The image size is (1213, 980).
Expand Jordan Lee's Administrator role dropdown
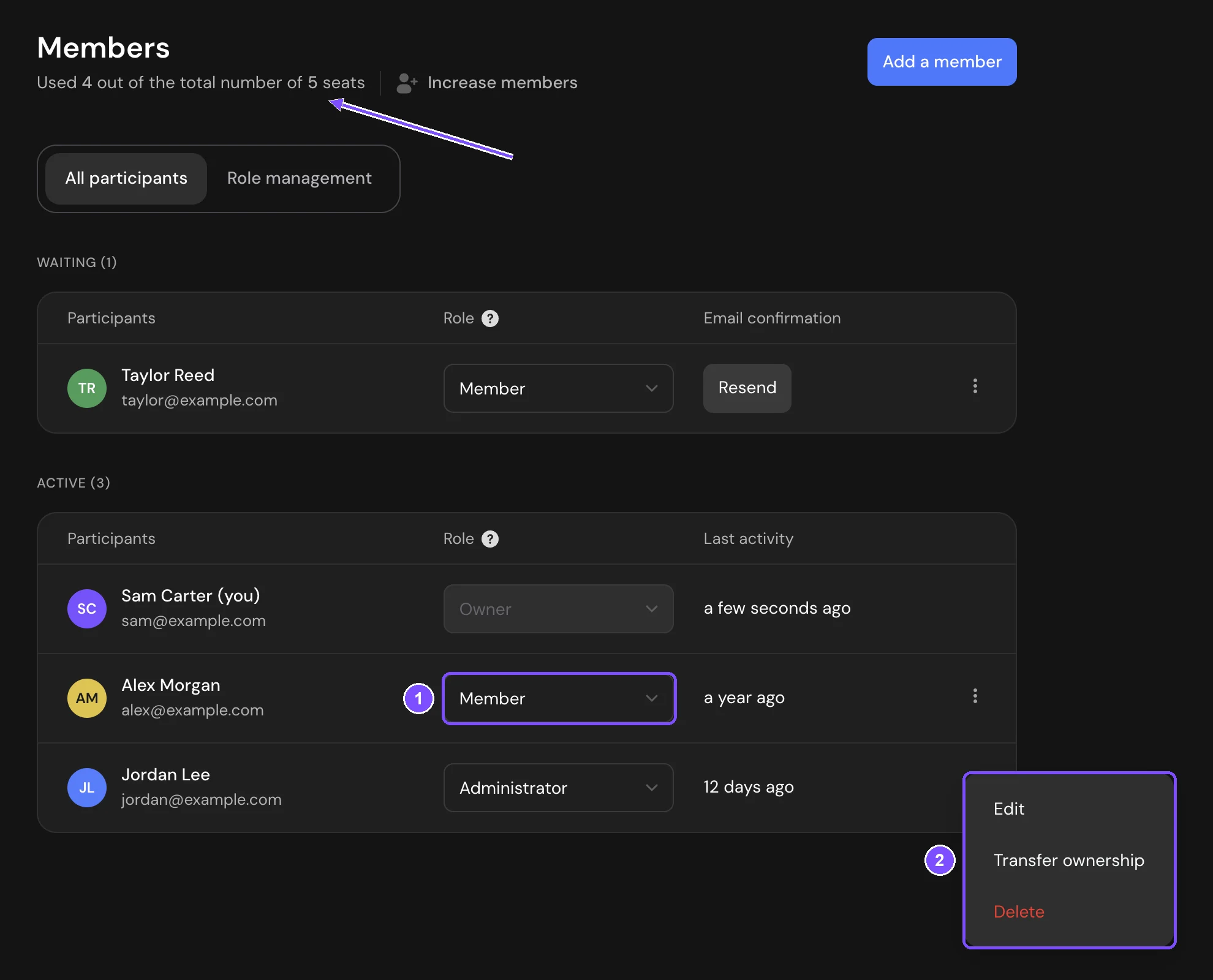[x=559, y=788]
